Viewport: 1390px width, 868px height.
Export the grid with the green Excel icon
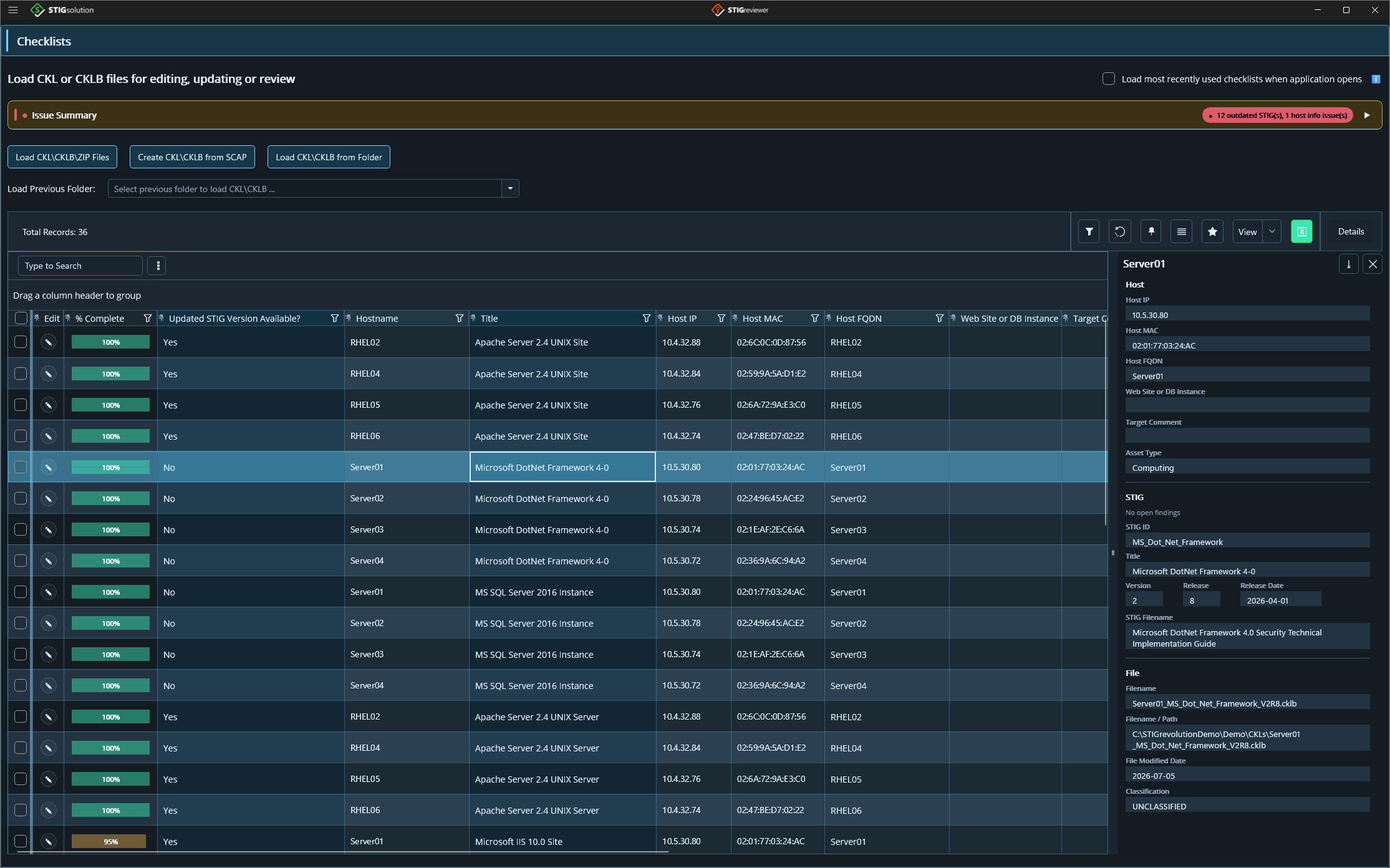click(1301, 231)
